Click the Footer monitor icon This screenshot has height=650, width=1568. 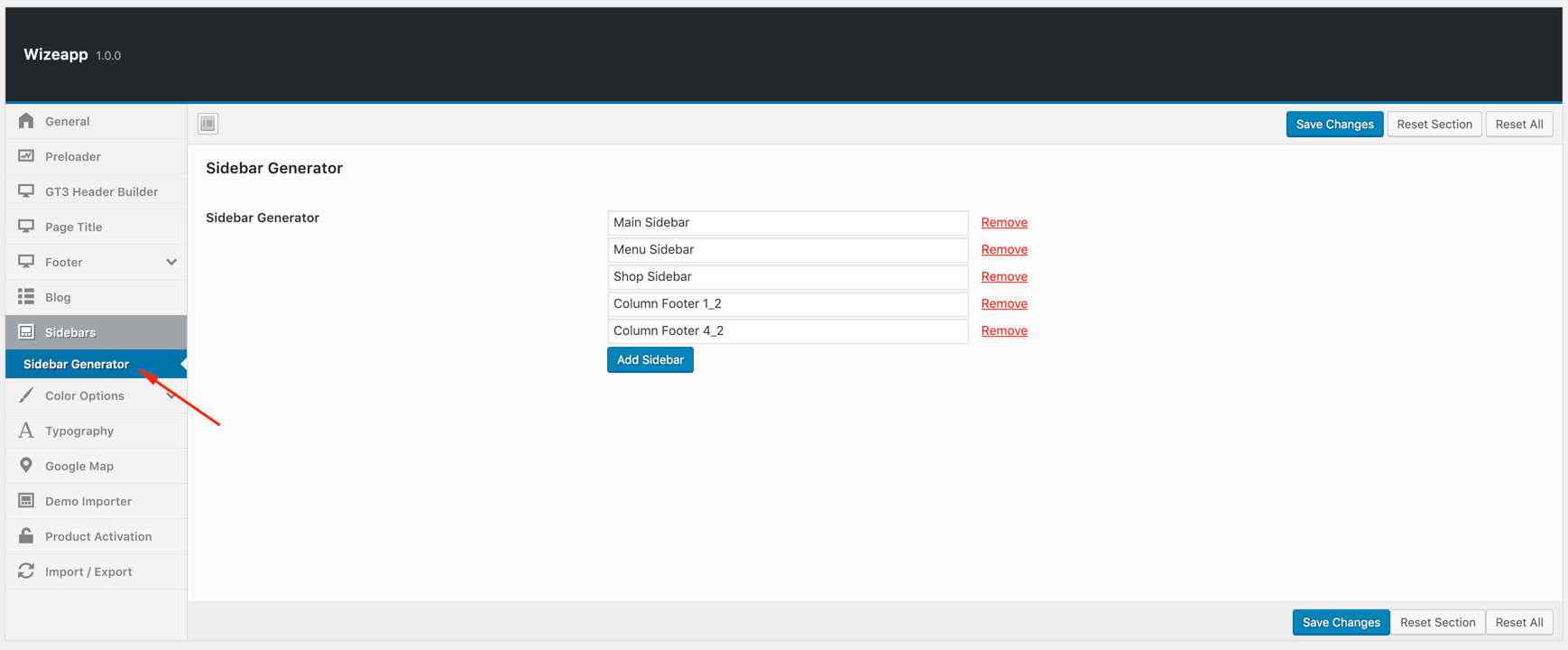tap(26, 262)
